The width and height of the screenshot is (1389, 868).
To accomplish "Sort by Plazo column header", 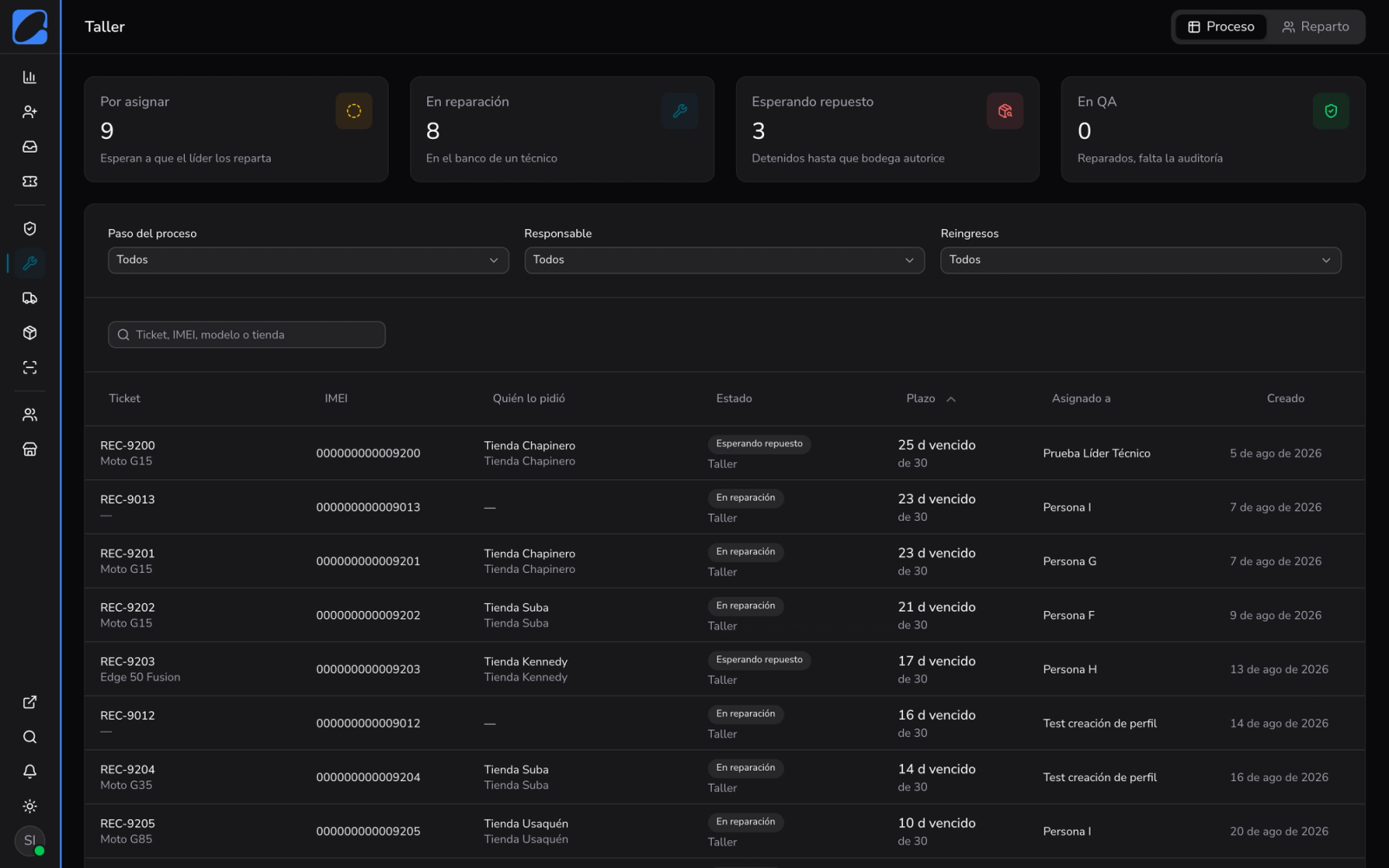I will [x=931, y=398].
